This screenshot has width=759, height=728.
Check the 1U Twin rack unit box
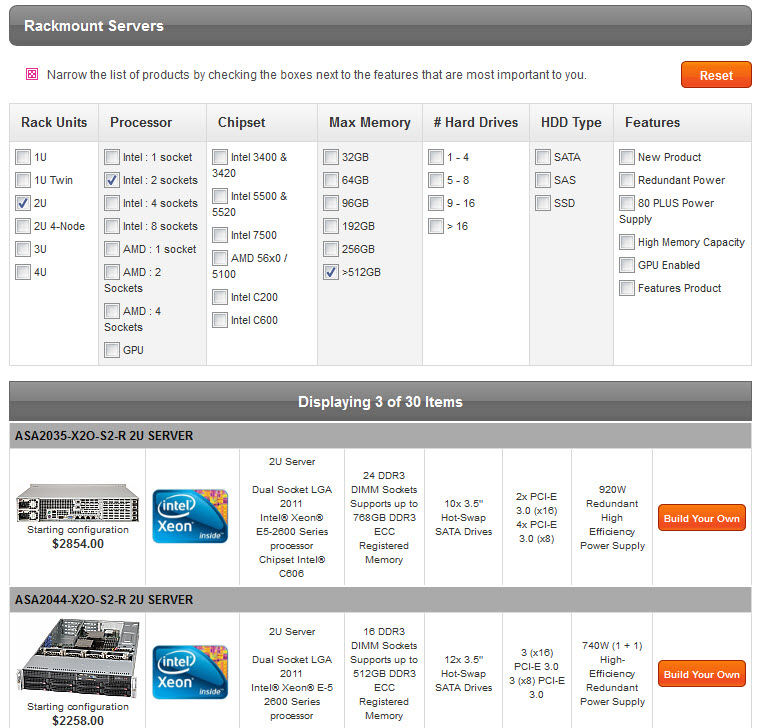click(x=23, y=180)
